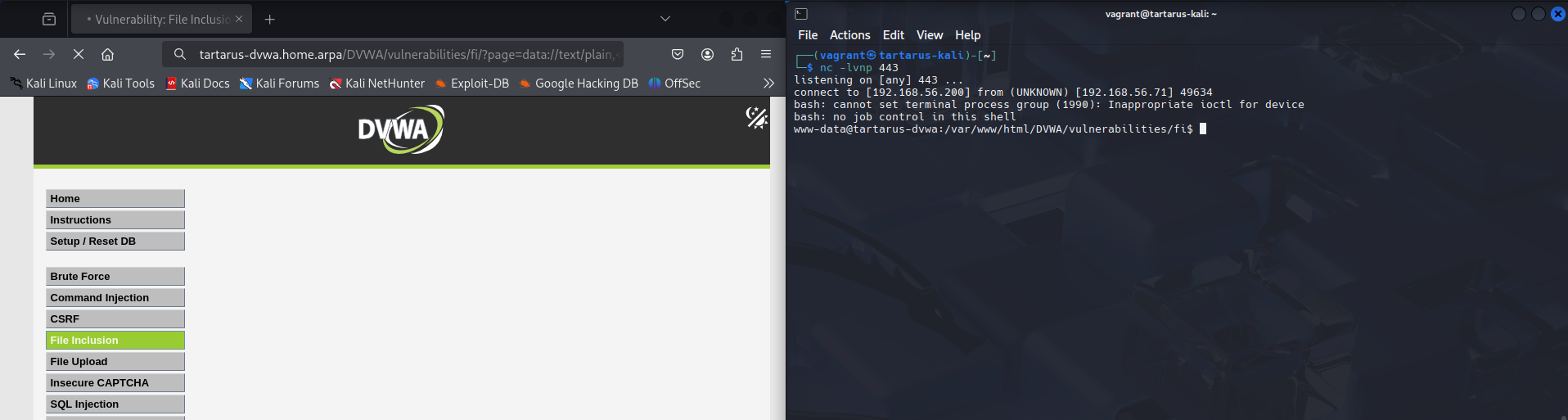1568x420 pixels.
Task: Go to DVWA Home page
Action: coord(115,199)
